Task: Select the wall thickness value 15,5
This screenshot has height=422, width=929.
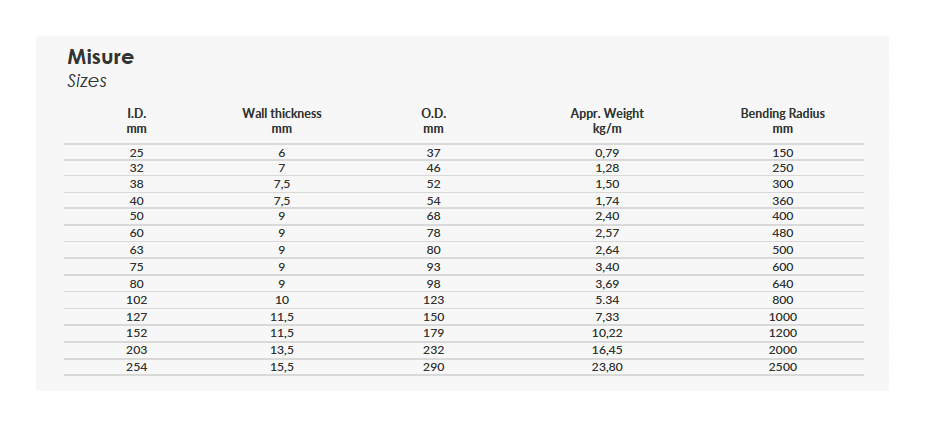Action: 282,366
